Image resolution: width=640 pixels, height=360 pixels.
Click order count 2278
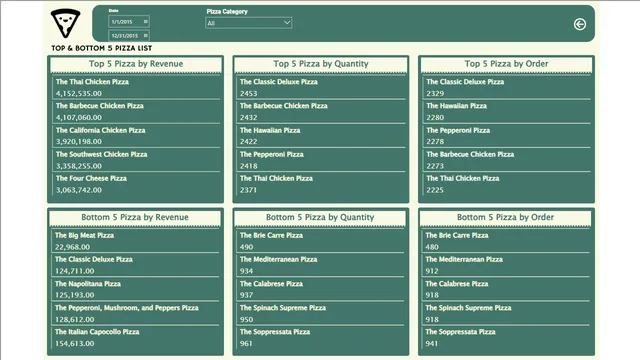[x=435, y=142]
